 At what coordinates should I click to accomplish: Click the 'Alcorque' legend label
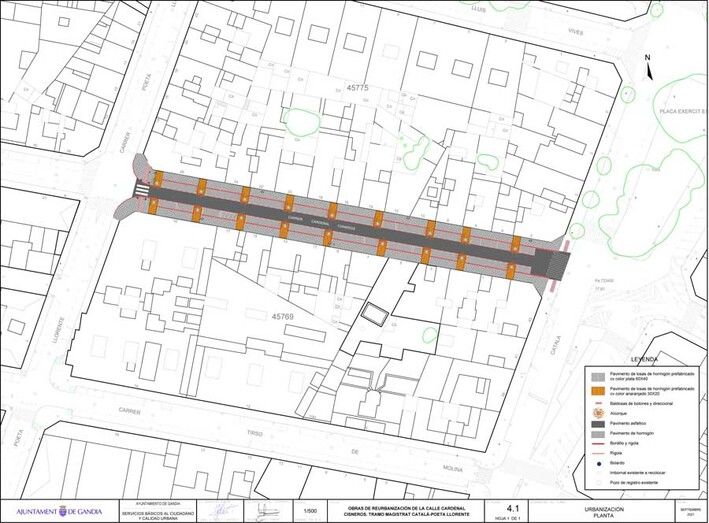click(x=619, y=413)
